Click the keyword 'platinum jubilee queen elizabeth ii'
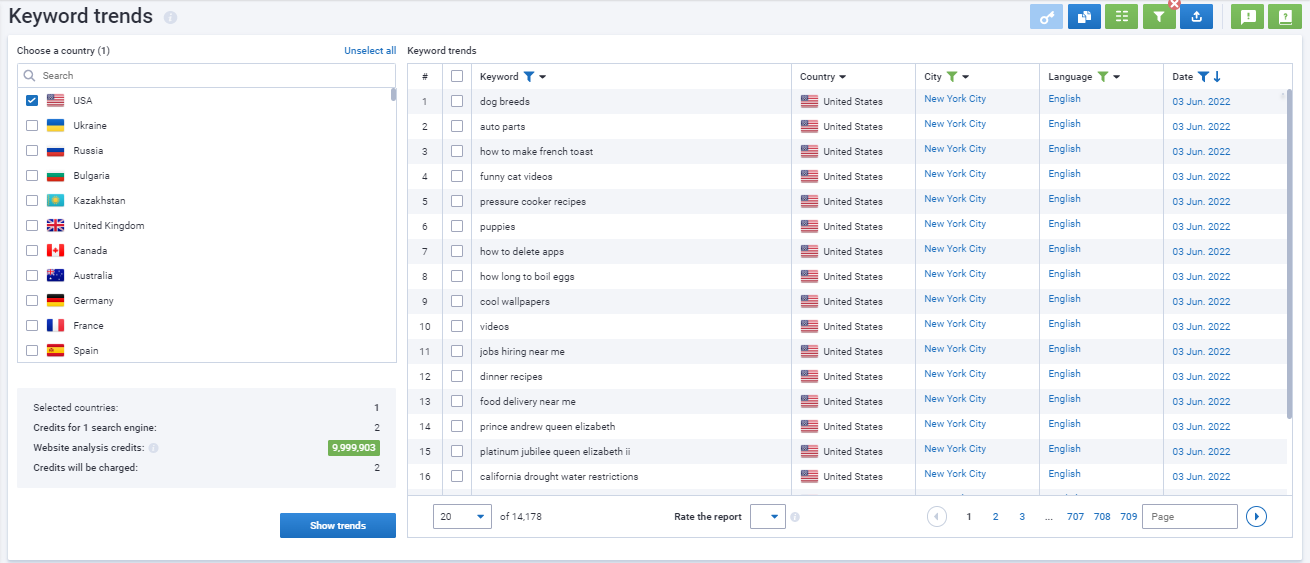Viewport: 1310px width, 563px height. [555, 452]
